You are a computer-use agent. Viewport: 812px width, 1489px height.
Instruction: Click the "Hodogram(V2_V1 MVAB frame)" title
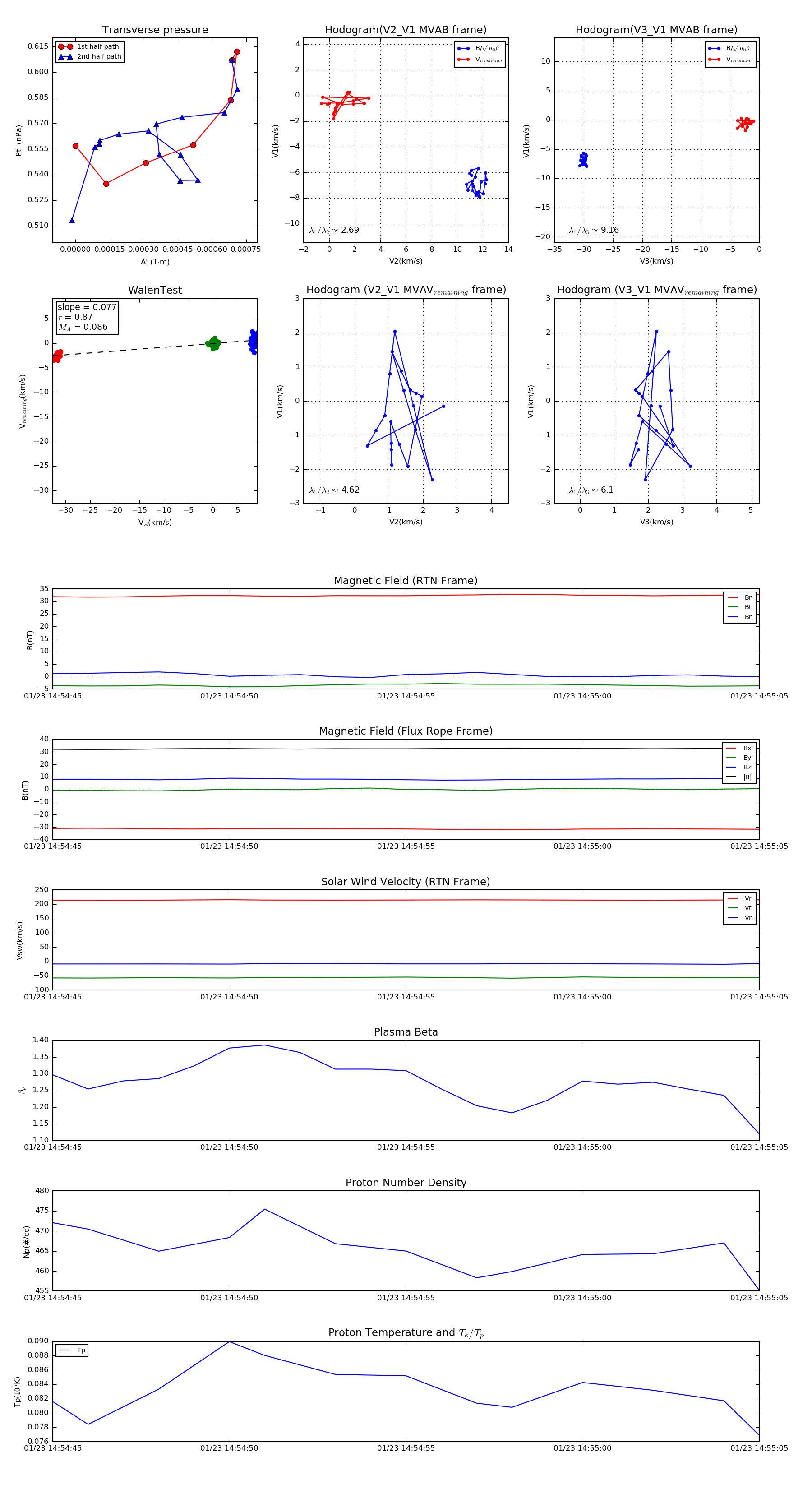406,30
